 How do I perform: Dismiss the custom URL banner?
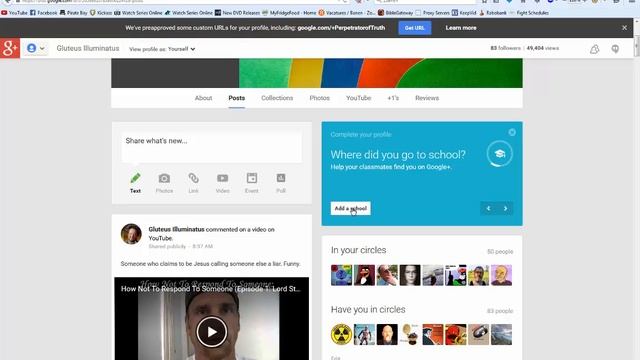click(x=624, y=28)
